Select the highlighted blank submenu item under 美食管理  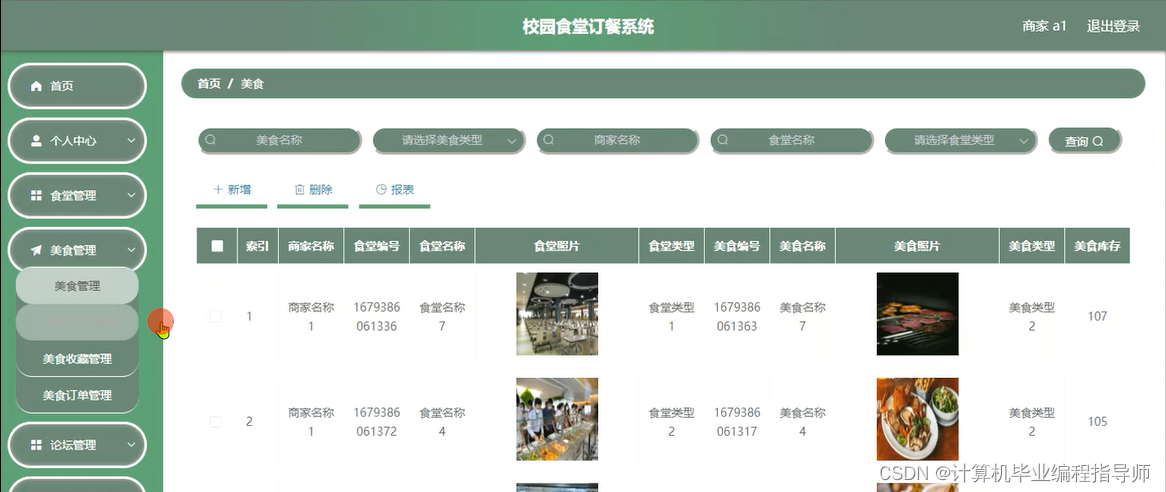77,323
